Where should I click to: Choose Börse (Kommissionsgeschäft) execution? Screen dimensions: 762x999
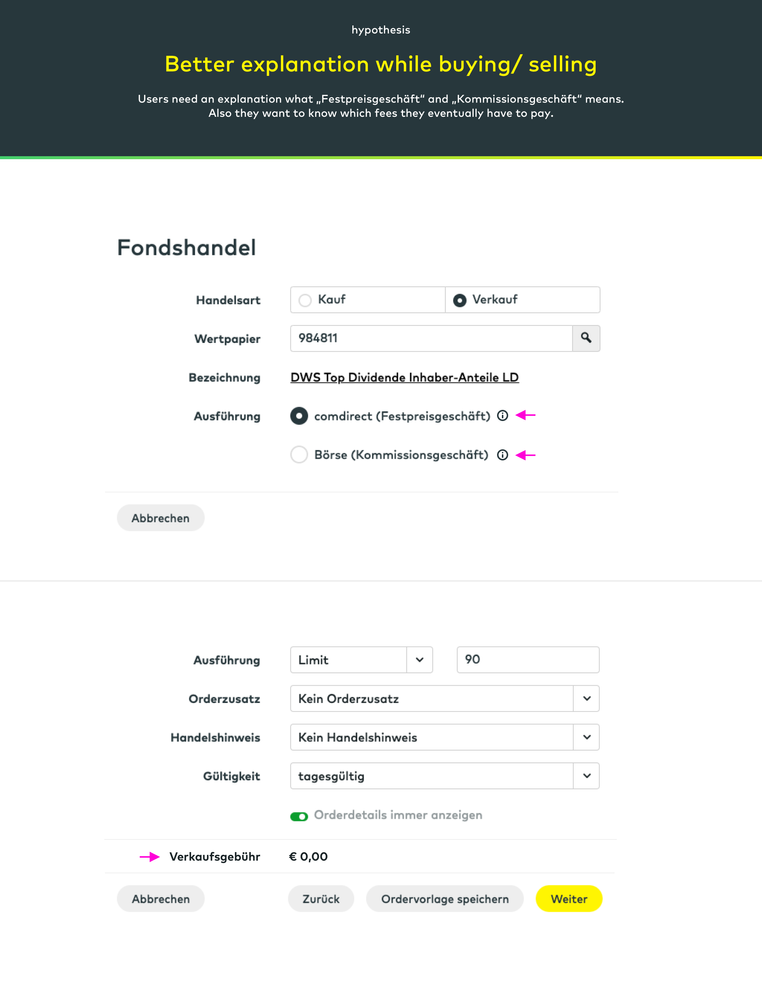coord(299,455)
